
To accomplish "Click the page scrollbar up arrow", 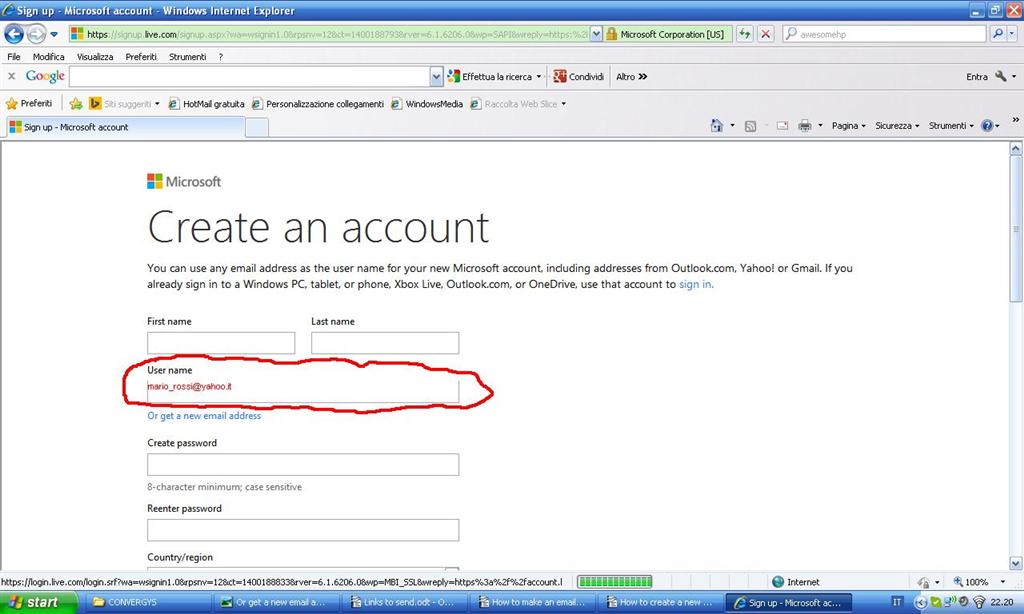I will tap(1016, 148).
